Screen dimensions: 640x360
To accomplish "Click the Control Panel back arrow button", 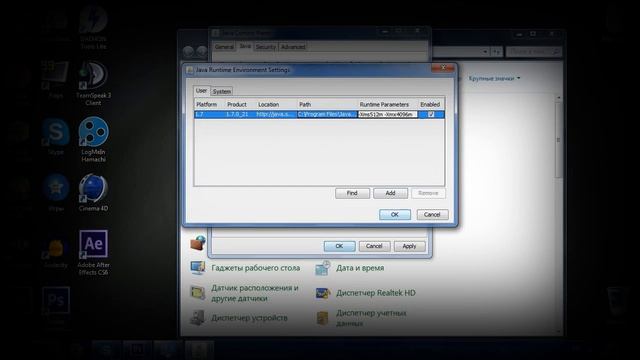I will click(188, 51).
